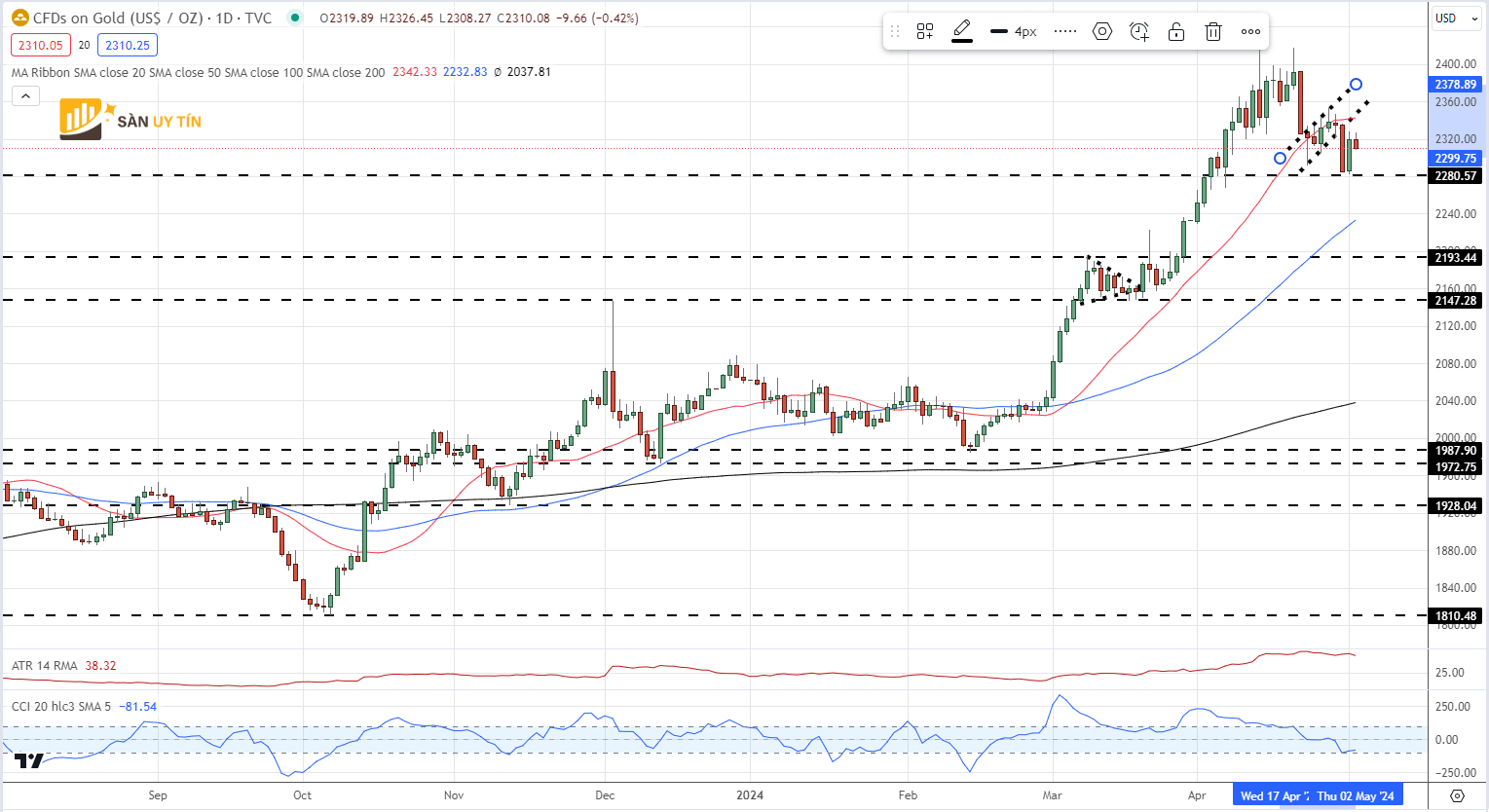Screen dimensions: 1489x812
Task: Click the 1987.90 horizontal line price label
Action: [1456, 451]
